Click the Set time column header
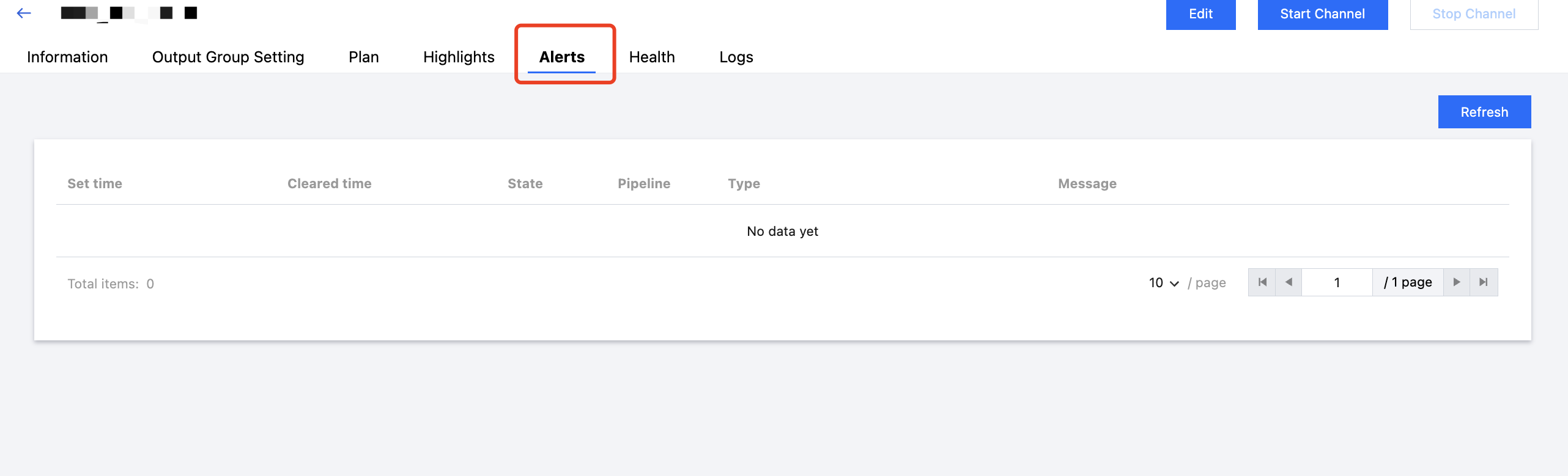Image resolution: width=1568 pixels, height=476 pixels. [95, 183]
